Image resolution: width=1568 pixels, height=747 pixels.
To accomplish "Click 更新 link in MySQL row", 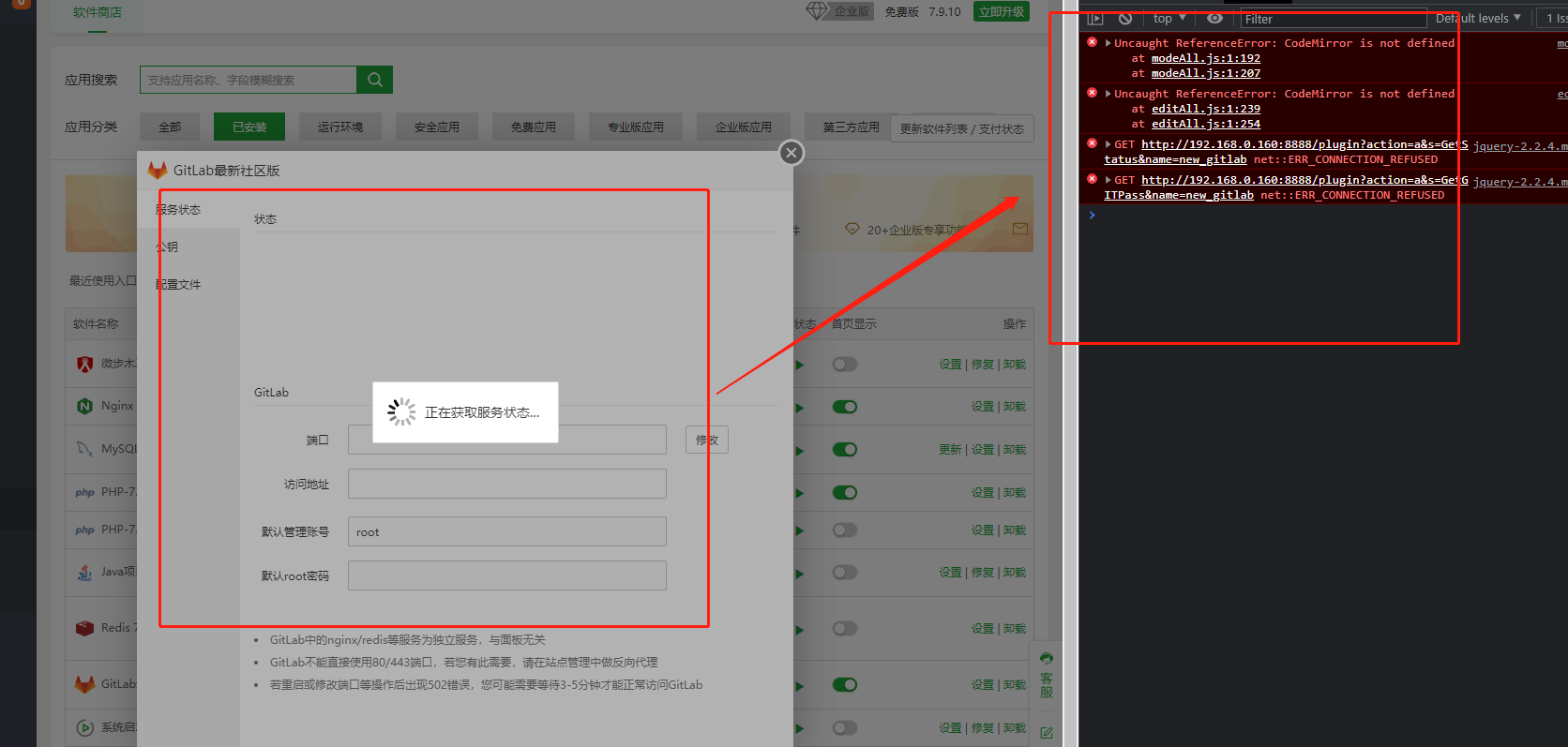I will (x=950, y=450).
